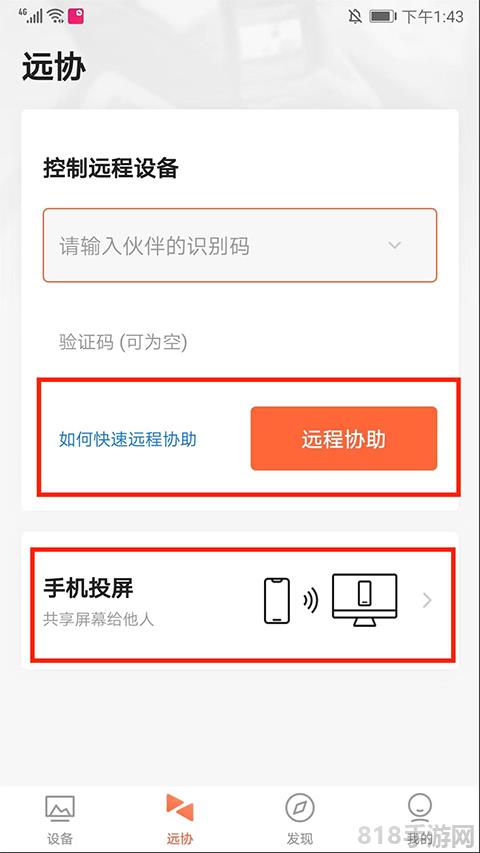480x853 pixels.
Task: Tap the 远协 page title
Action: [54, 67]
